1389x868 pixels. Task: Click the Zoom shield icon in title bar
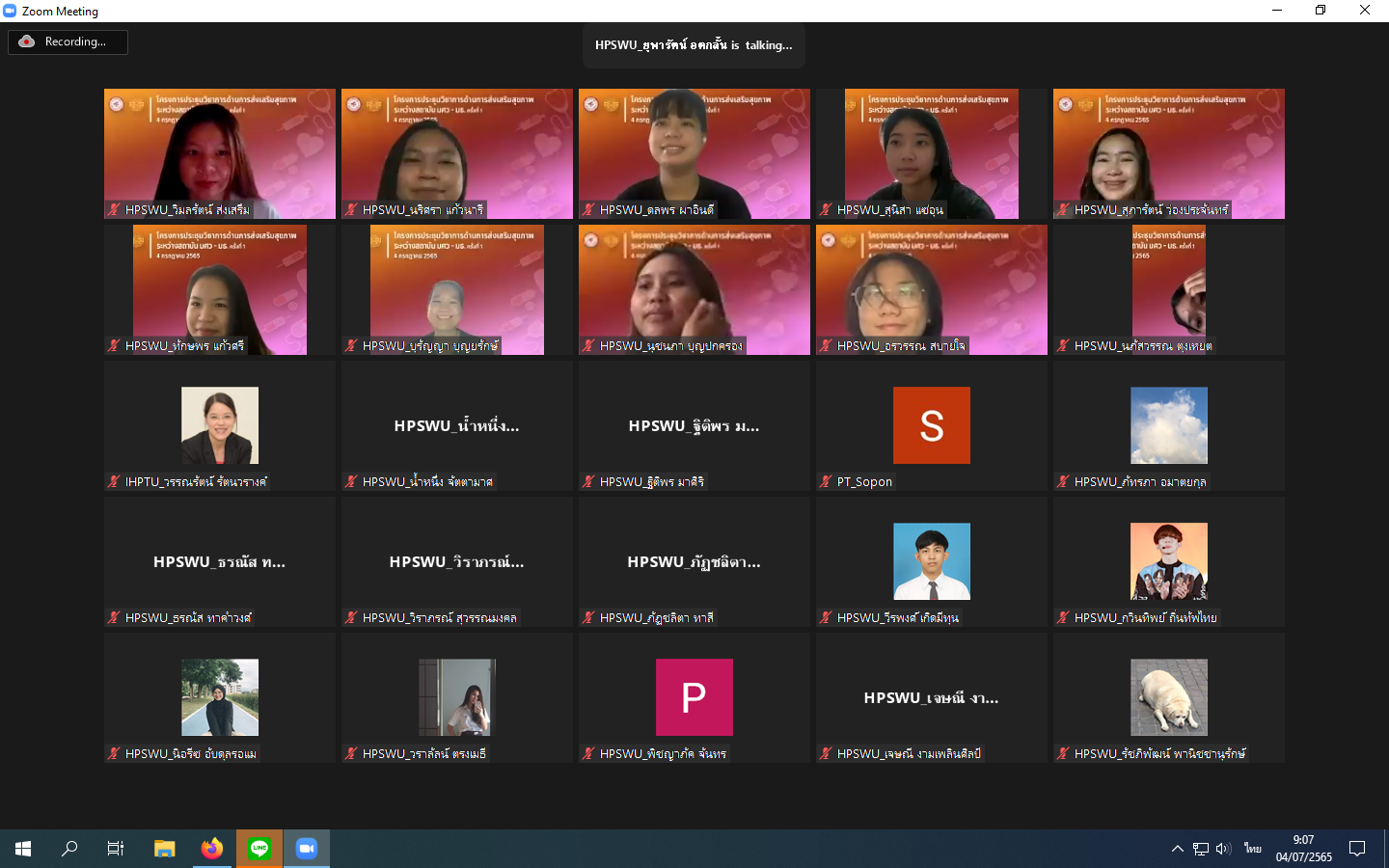[x=11, y=11]
